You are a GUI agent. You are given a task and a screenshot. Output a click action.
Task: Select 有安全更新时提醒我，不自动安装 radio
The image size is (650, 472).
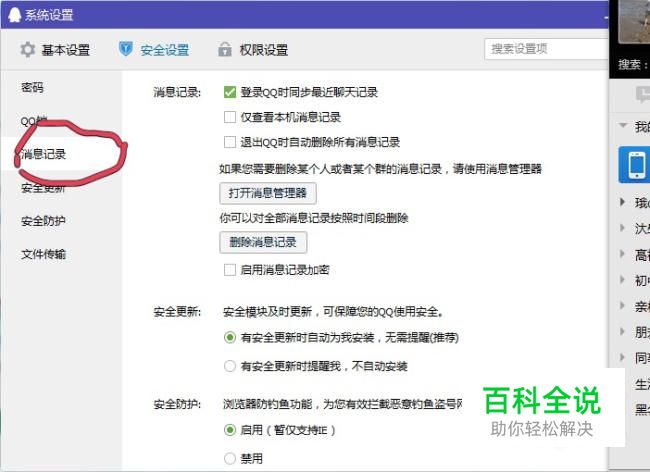click(230, 366)
